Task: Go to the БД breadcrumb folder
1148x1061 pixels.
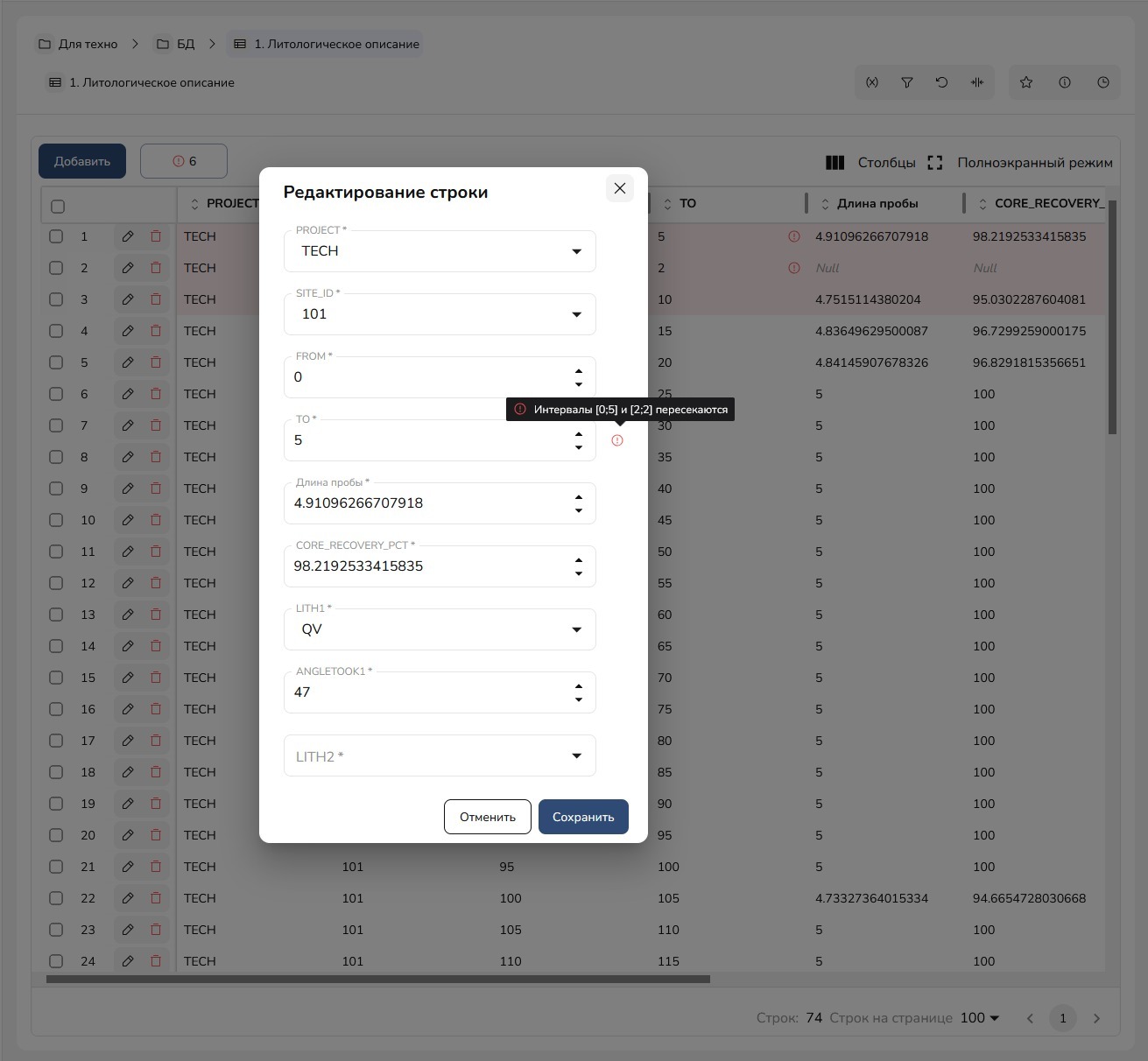Action: pos(175,44)
